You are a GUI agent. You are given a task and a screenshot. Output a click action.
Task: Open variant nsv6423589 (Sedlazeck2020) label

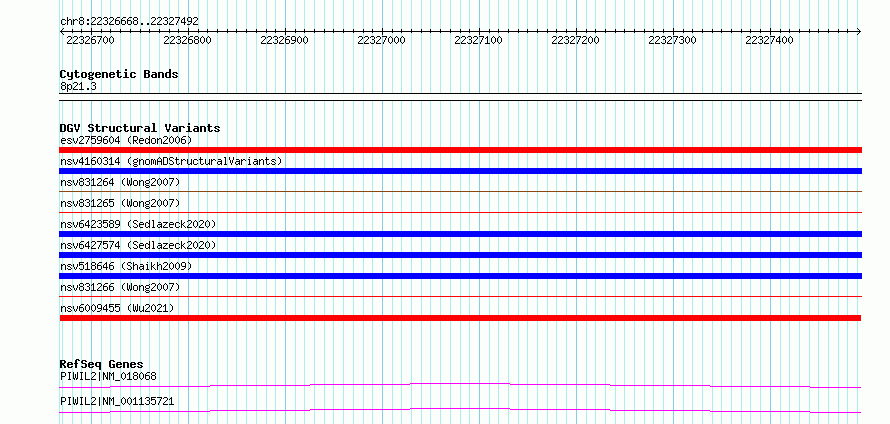click(138, 224)
